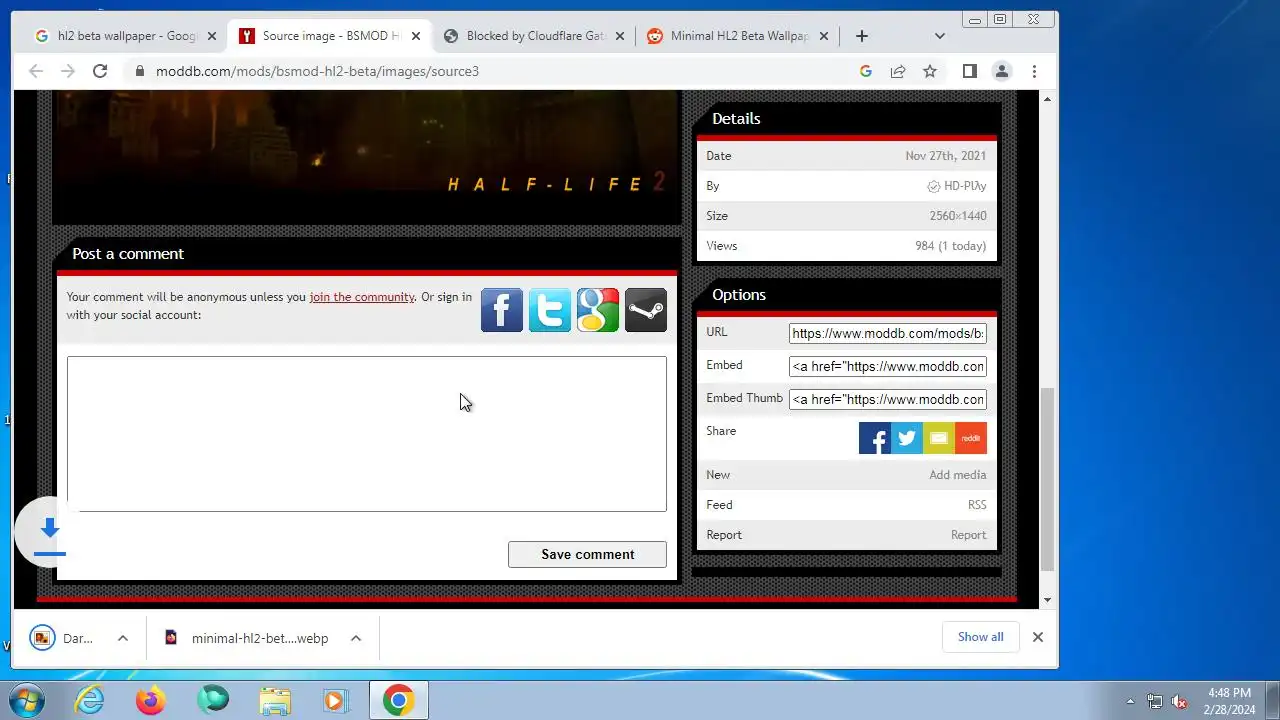Switch to hl2 beta wallpaper Google tab
Screen dimensions: 1280x720
[126, 36]
